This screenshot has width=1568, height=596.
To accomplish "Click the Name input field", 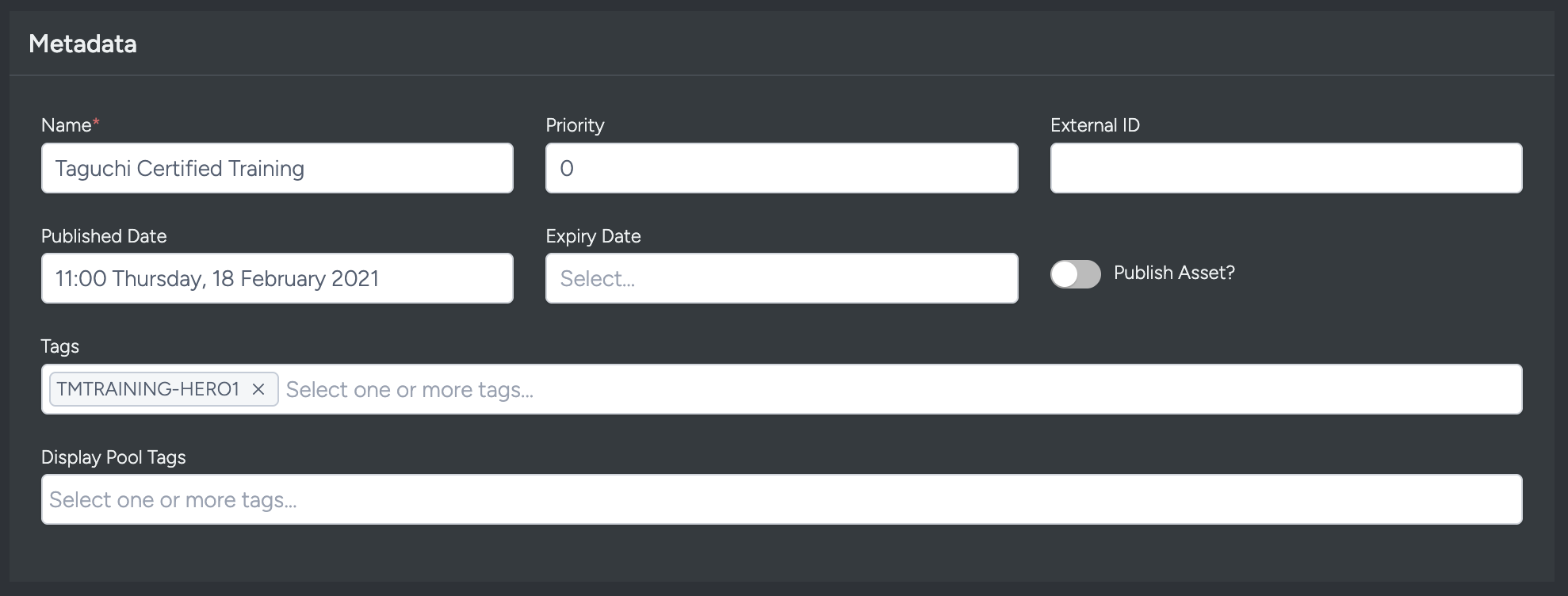I will 277,168.
